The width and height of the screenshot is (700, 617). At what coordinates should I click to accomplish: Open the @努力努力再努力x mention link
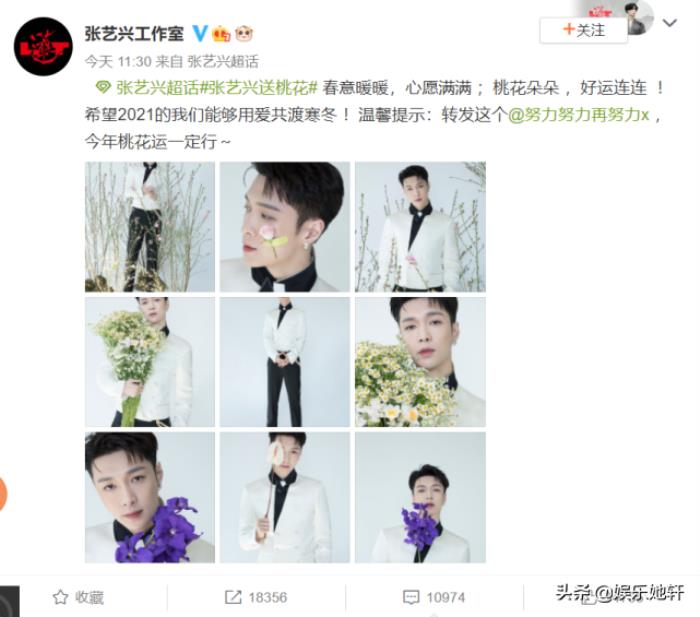(579, 115)
